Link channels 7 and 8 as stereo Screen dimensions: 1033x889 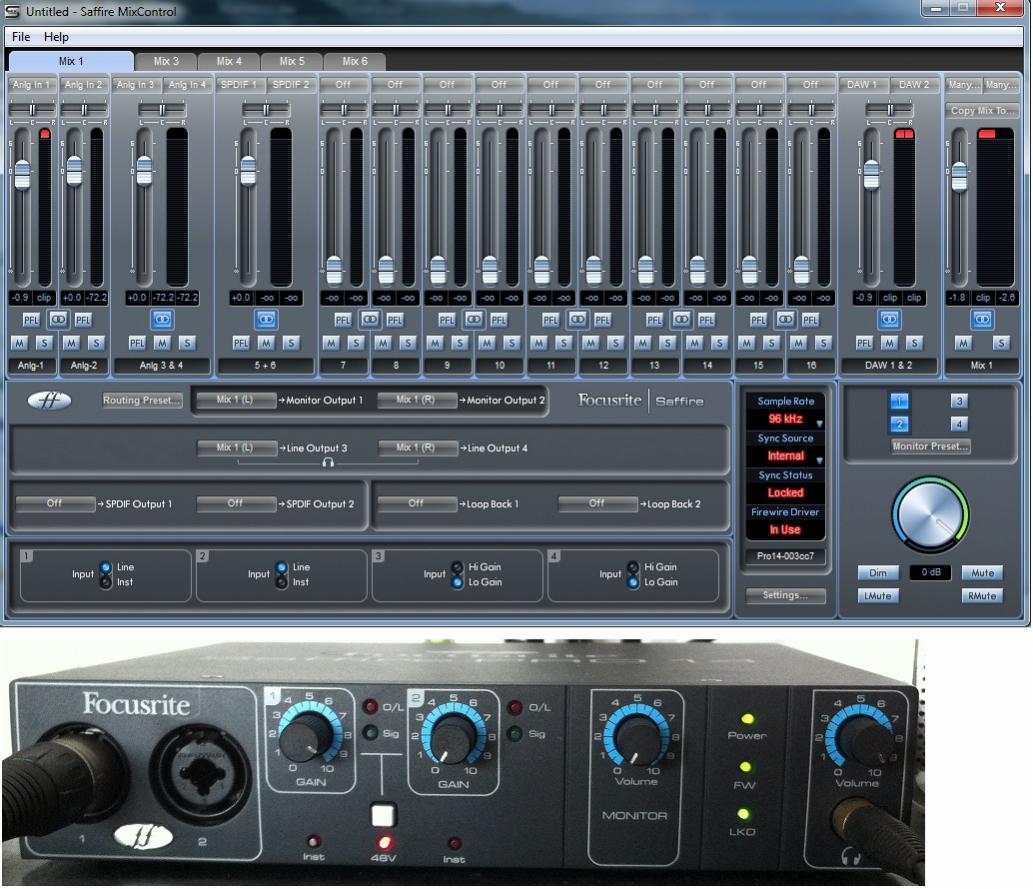(x=370, y=320)
